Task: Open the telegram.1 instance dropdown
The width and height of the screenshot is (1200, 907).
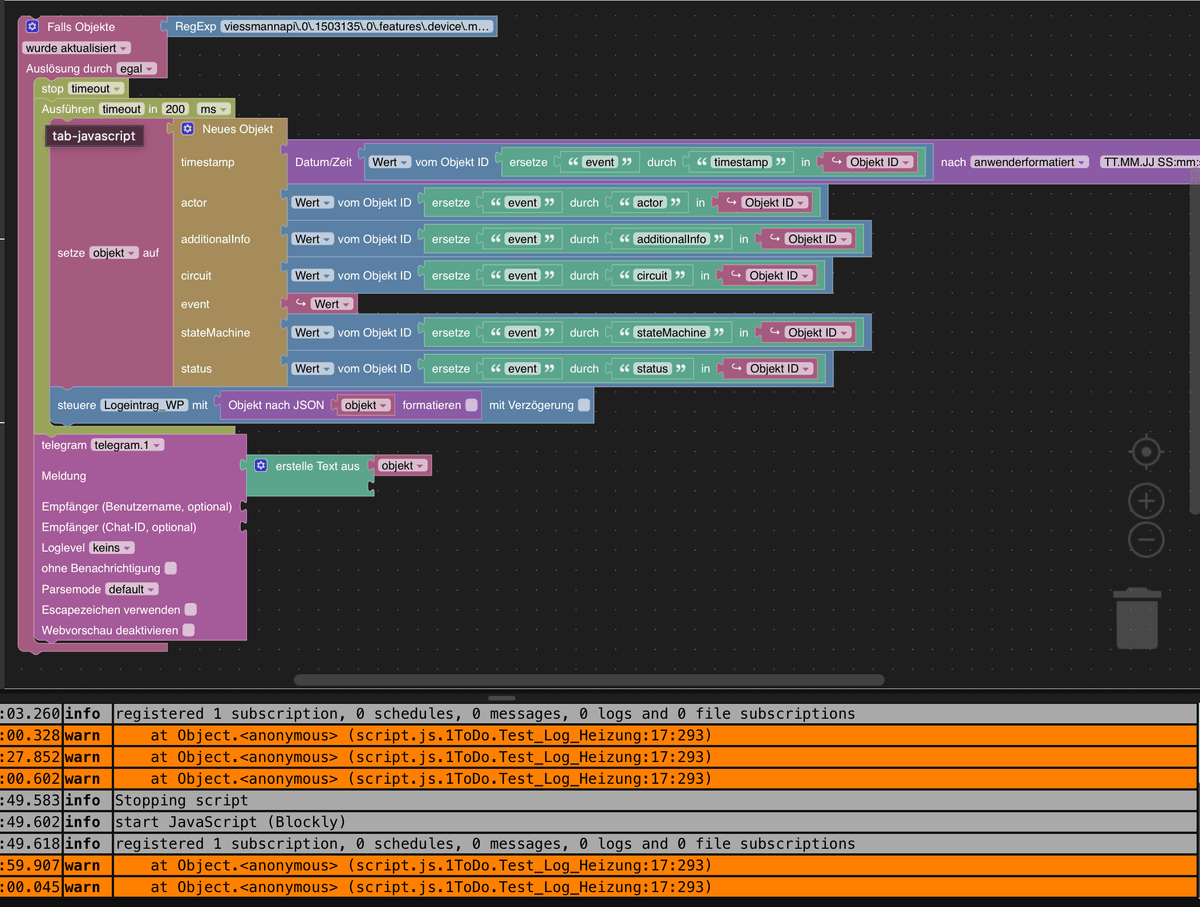Action: pyautogui.click(x=127, y=445)
